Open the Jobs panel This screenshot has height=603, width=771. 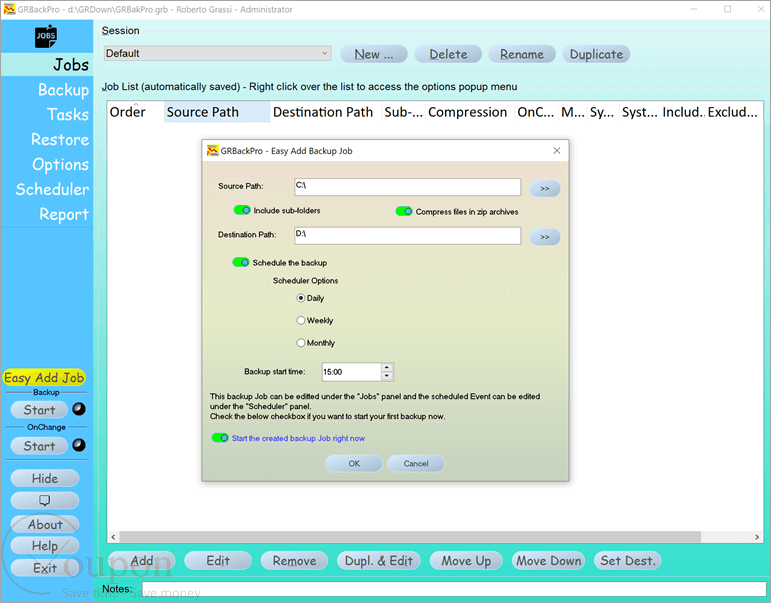(x=71, y=64)
